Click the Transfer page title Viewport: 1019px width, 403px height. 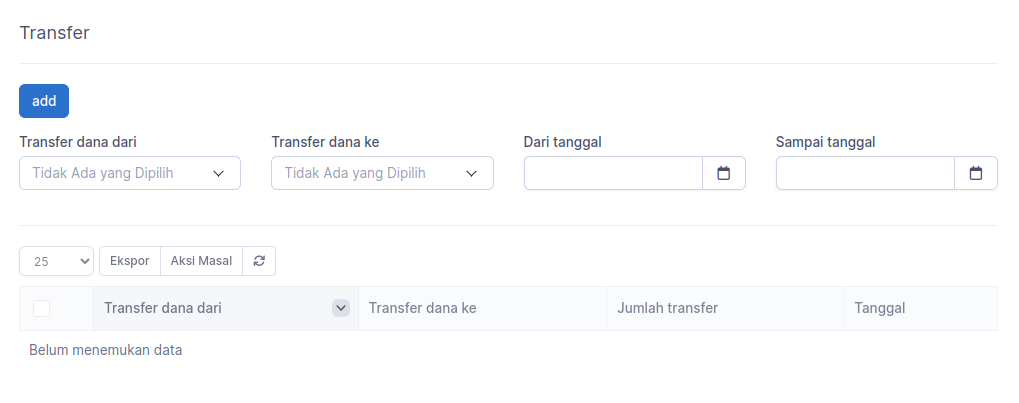pos(55,32)
